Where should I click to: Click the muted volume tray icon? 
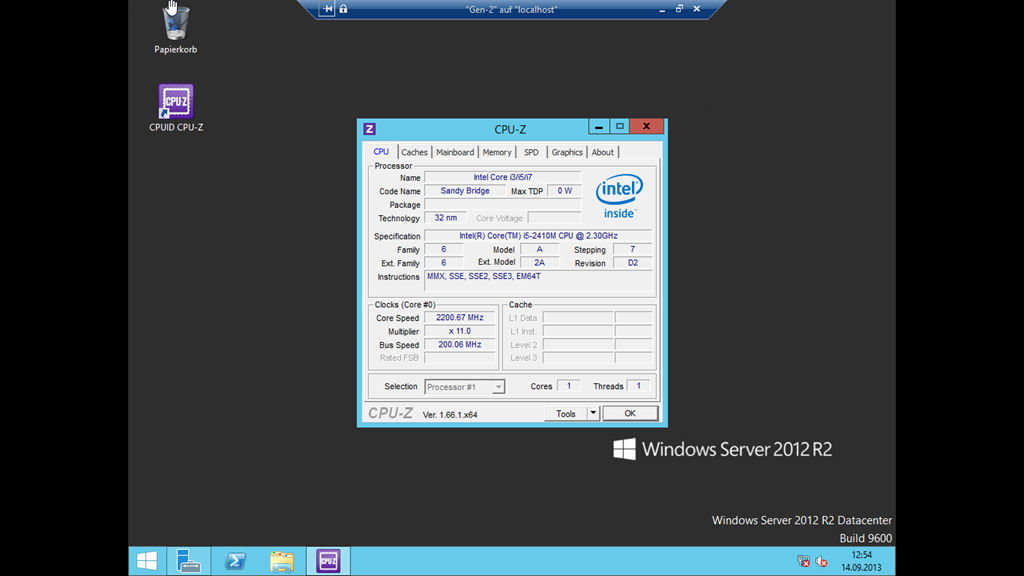coord(822,561)
